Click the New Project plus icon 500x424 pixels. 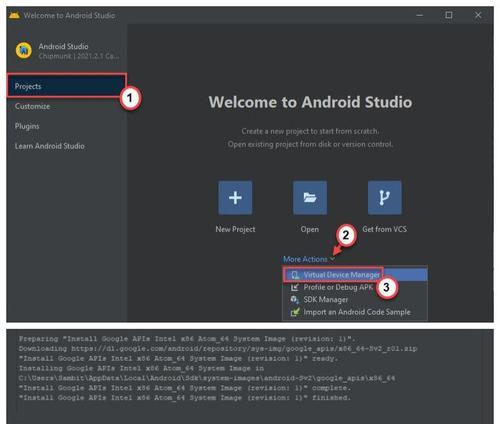coord(235,198)
